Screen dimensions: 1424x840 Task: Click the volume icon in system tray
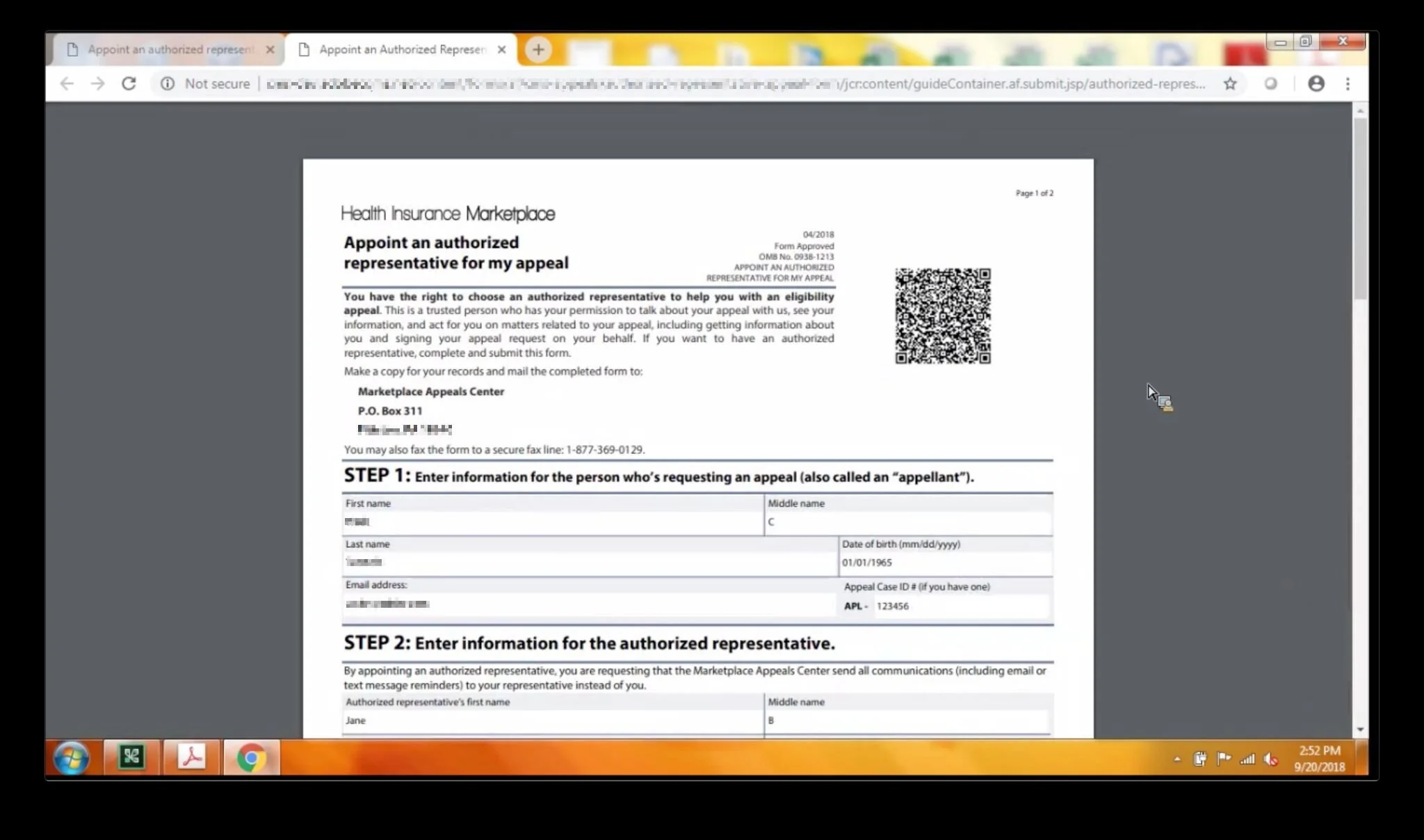(1271, 759)
